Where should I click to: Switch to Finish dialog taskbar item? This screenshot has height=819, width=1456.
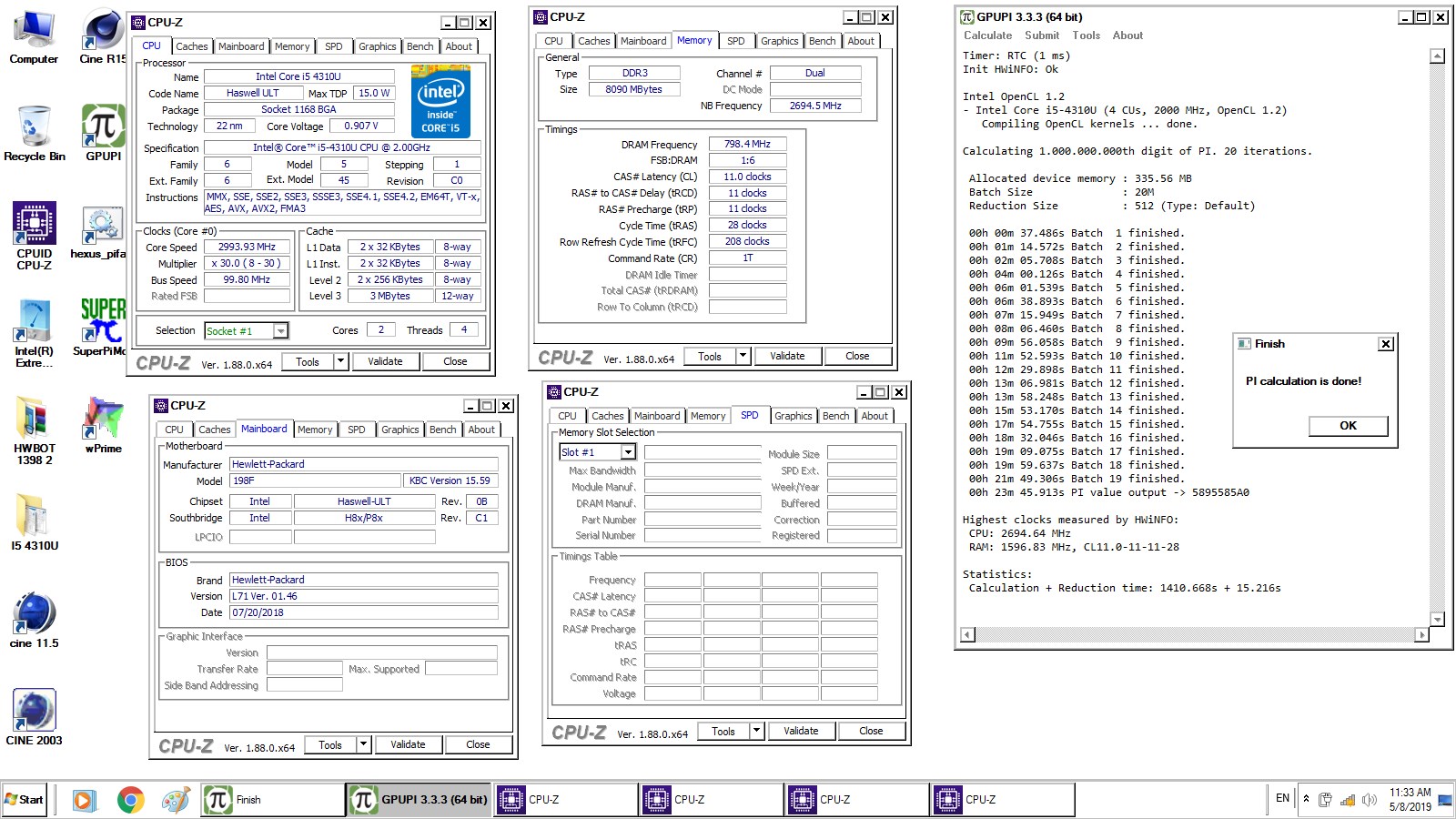(x=272, y=800)
